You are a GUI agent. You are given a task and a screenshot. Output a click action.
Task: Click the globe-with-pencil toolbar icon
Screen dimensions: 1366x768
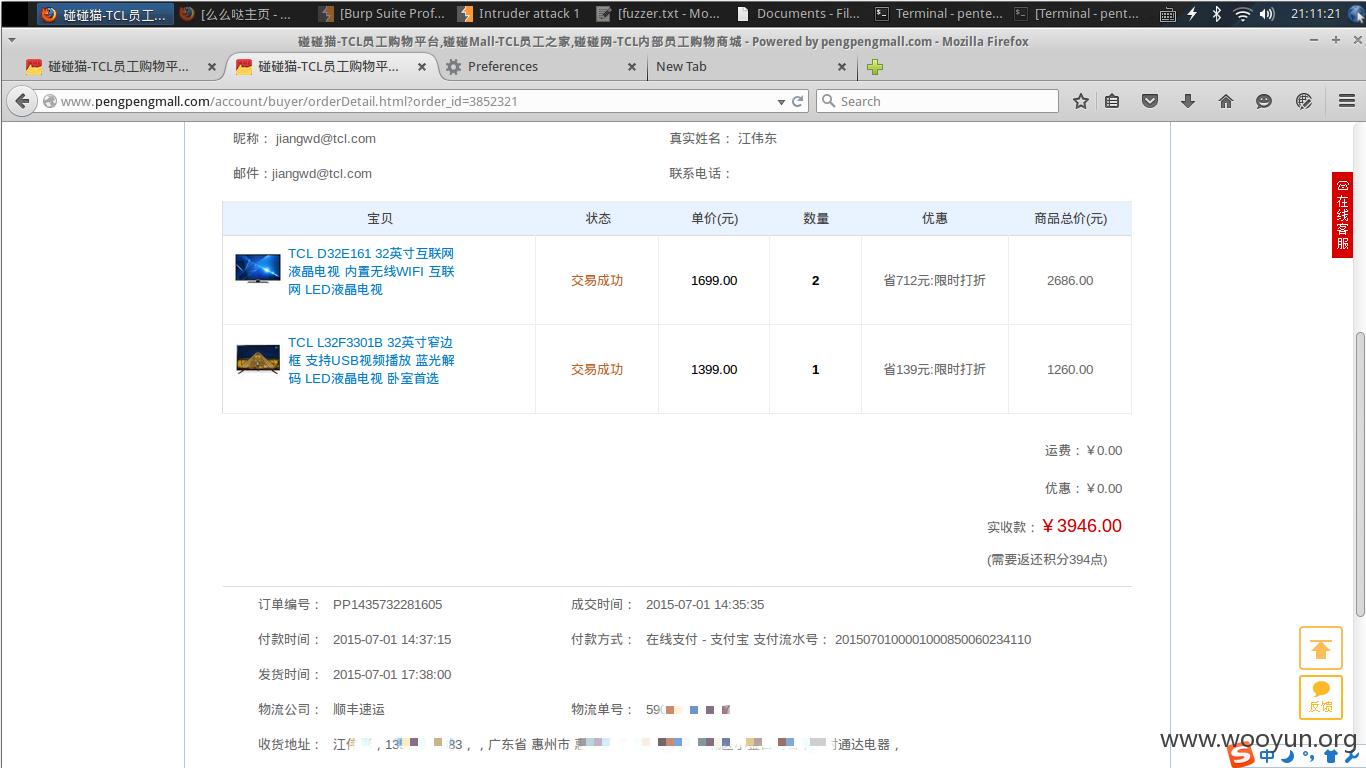1303,101
